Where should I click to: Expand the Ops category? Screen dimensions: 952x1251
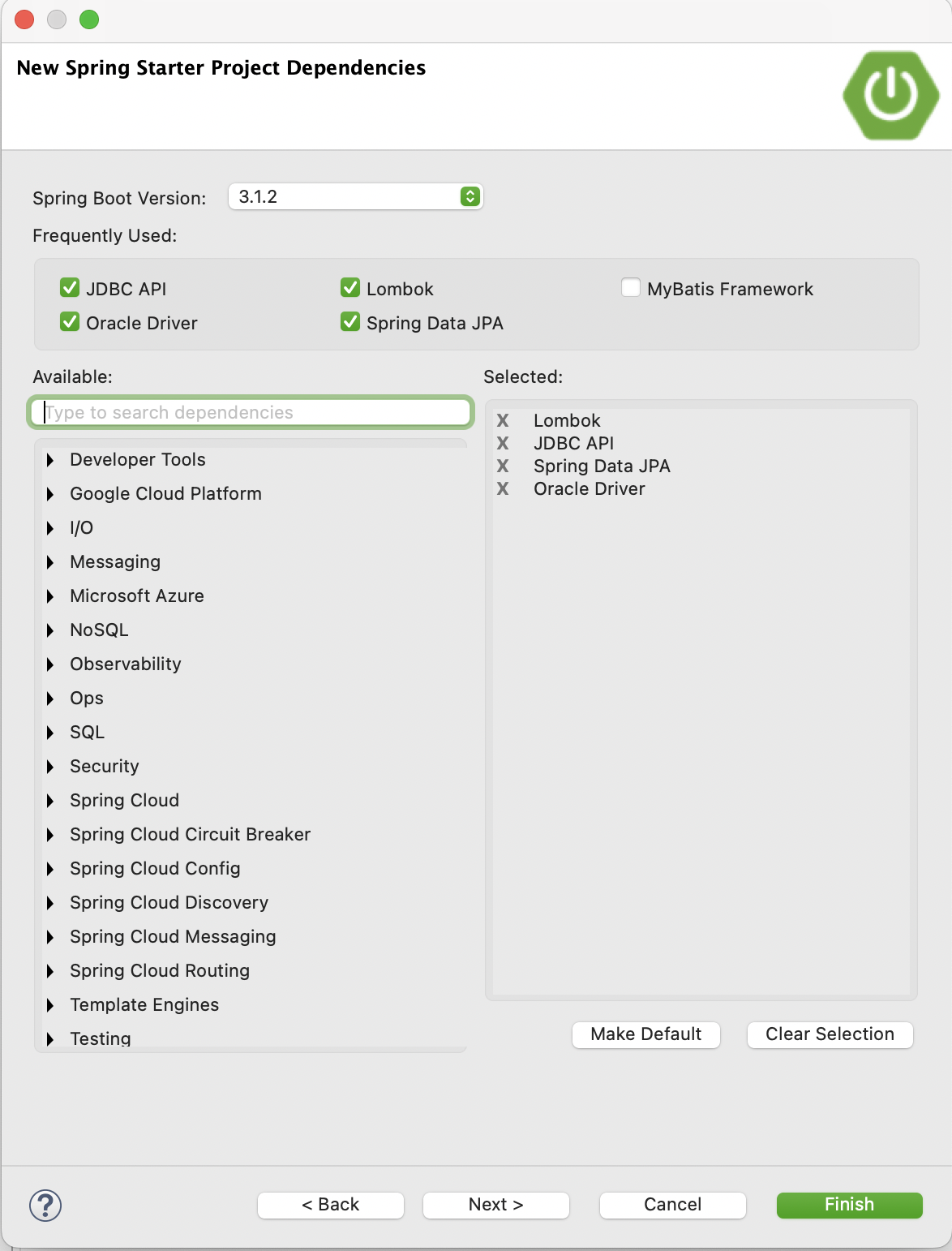(50, 699)
